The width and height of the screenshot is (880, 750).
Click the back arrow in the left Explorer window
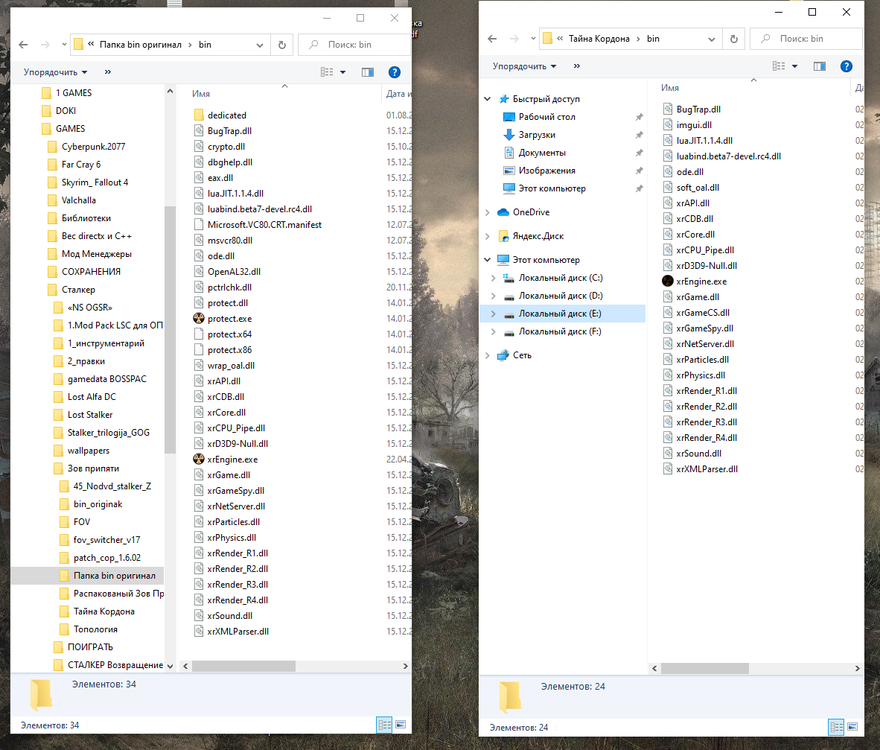(x=22, y=44)
